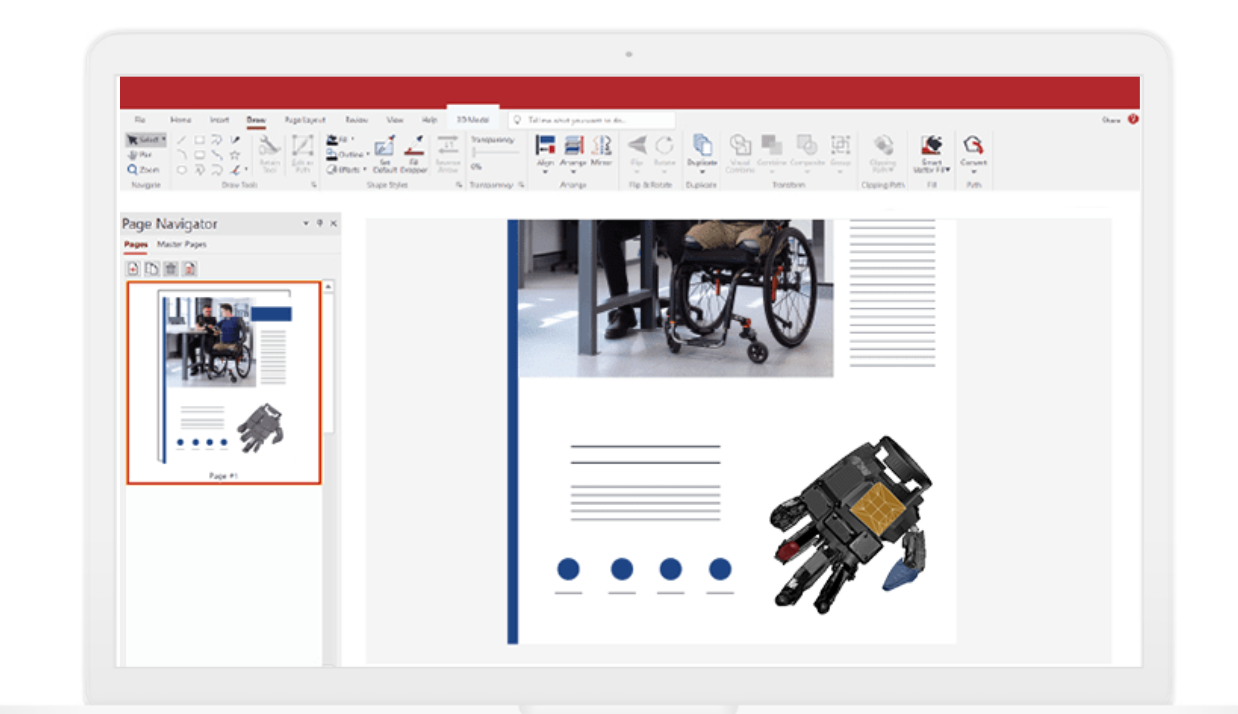Click the Duplicate icon

[x=703, y=145]
